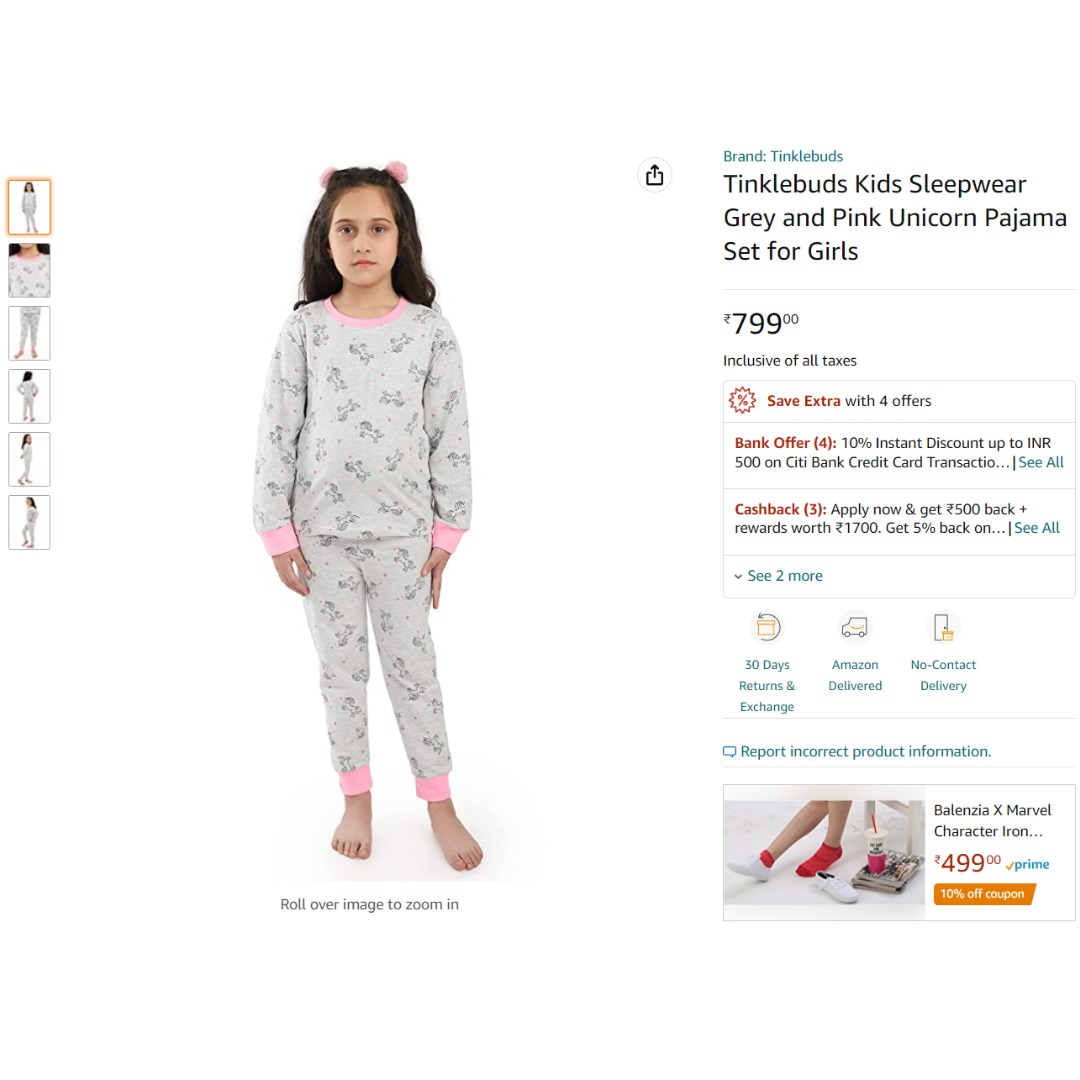
Task: Open the Brand: Tinklebuds link
Action: [782, 156]
